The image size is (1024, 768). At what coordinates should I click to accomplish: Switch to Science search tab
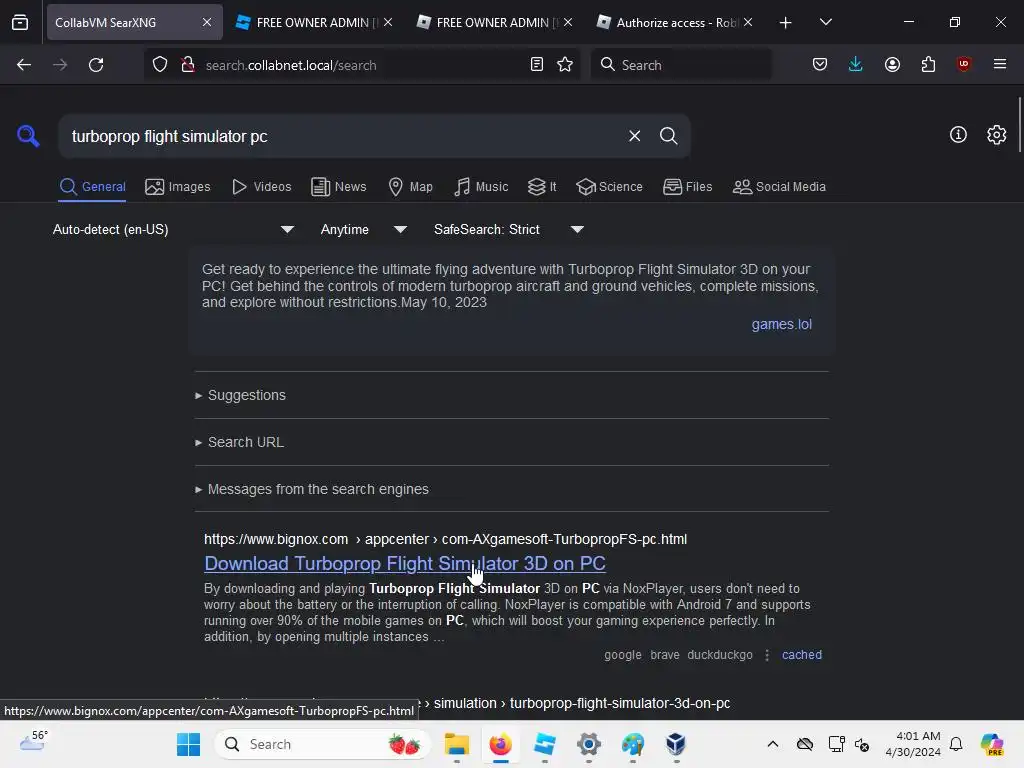point(609,187)
